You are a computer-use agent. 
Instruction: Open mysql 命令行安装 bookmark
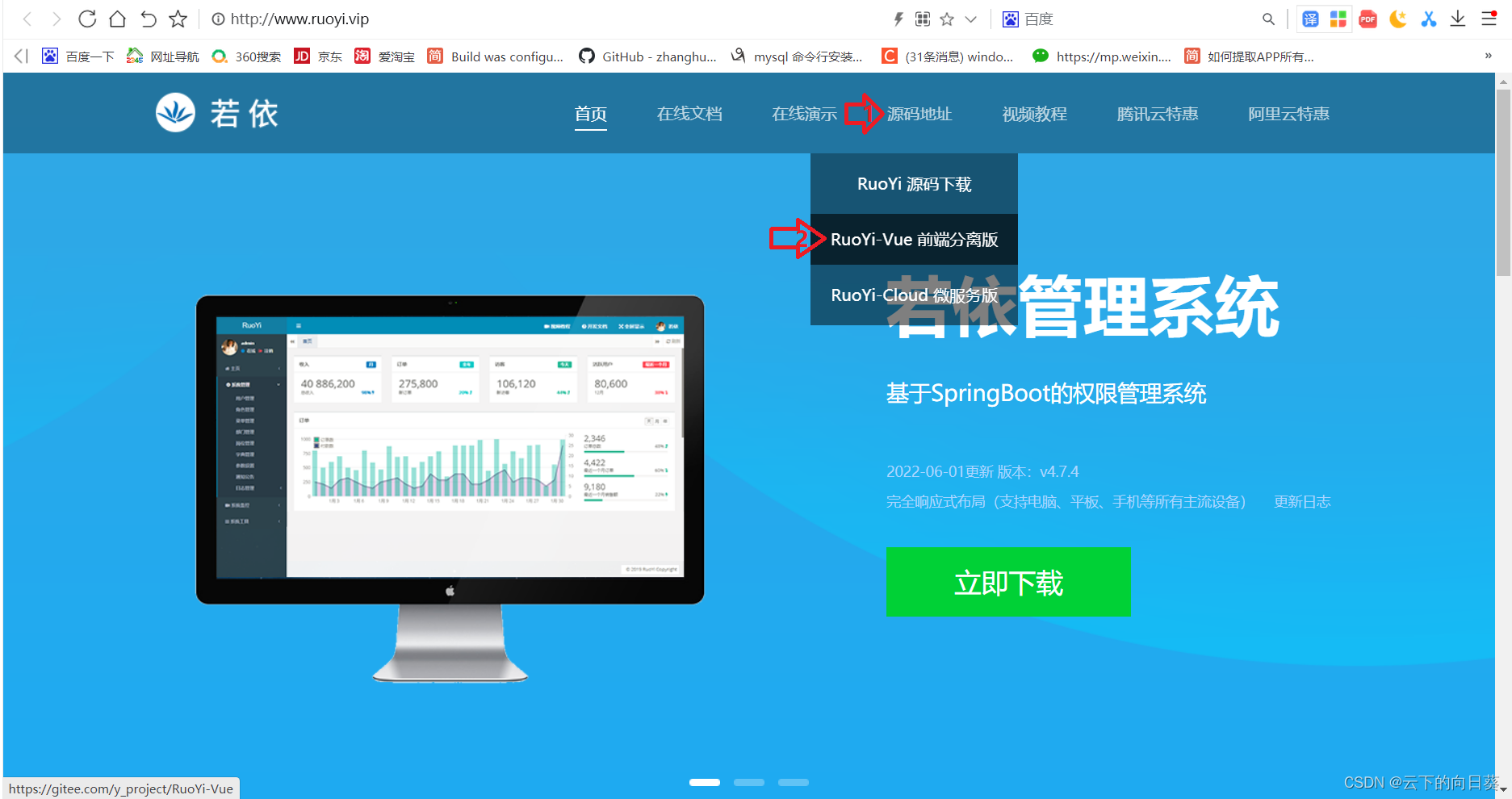tap(797, 56)
